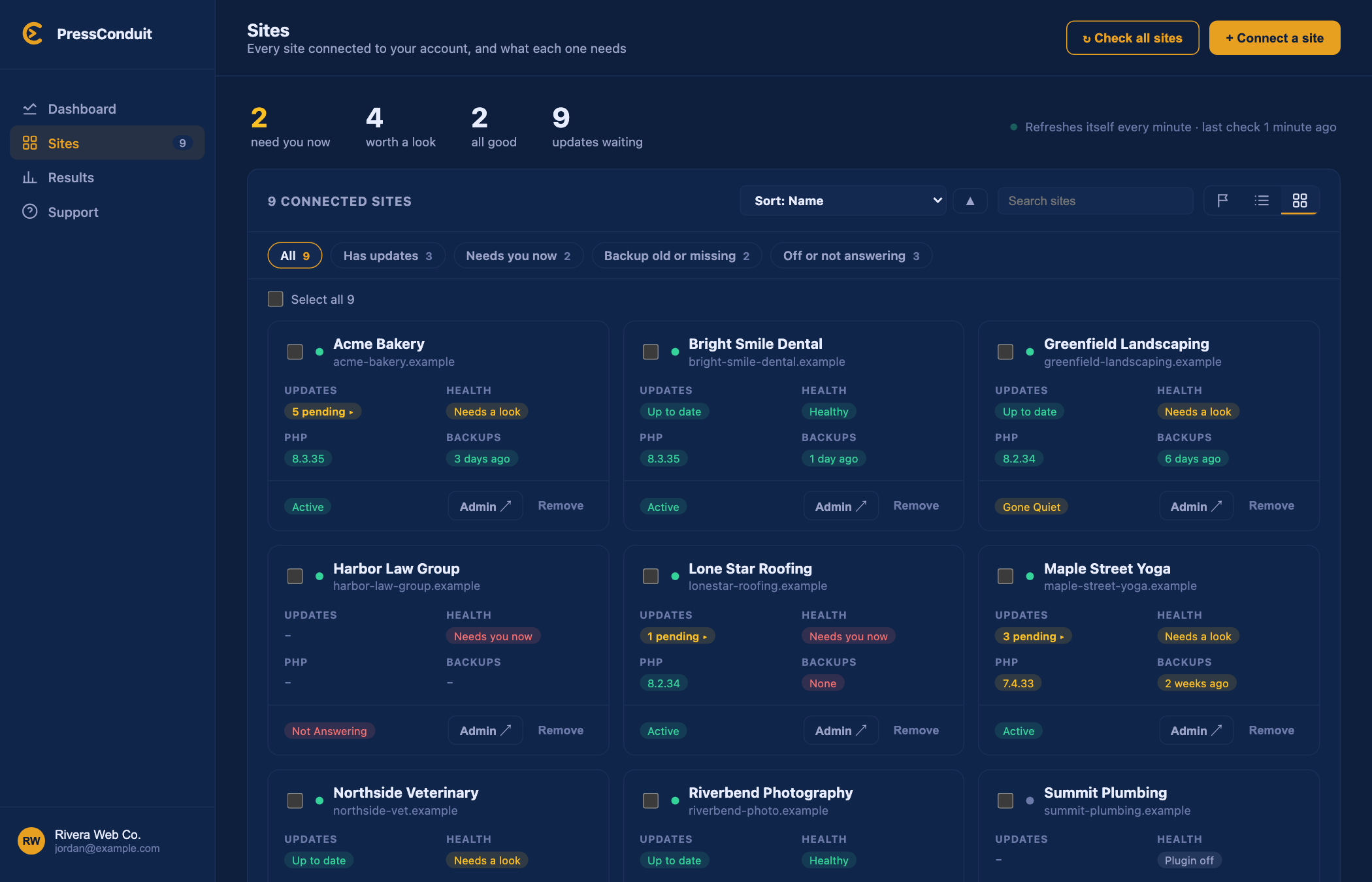The image size is (1372, 882).
Task: Select the All 9 filter tab
Action: coord(295,255)
